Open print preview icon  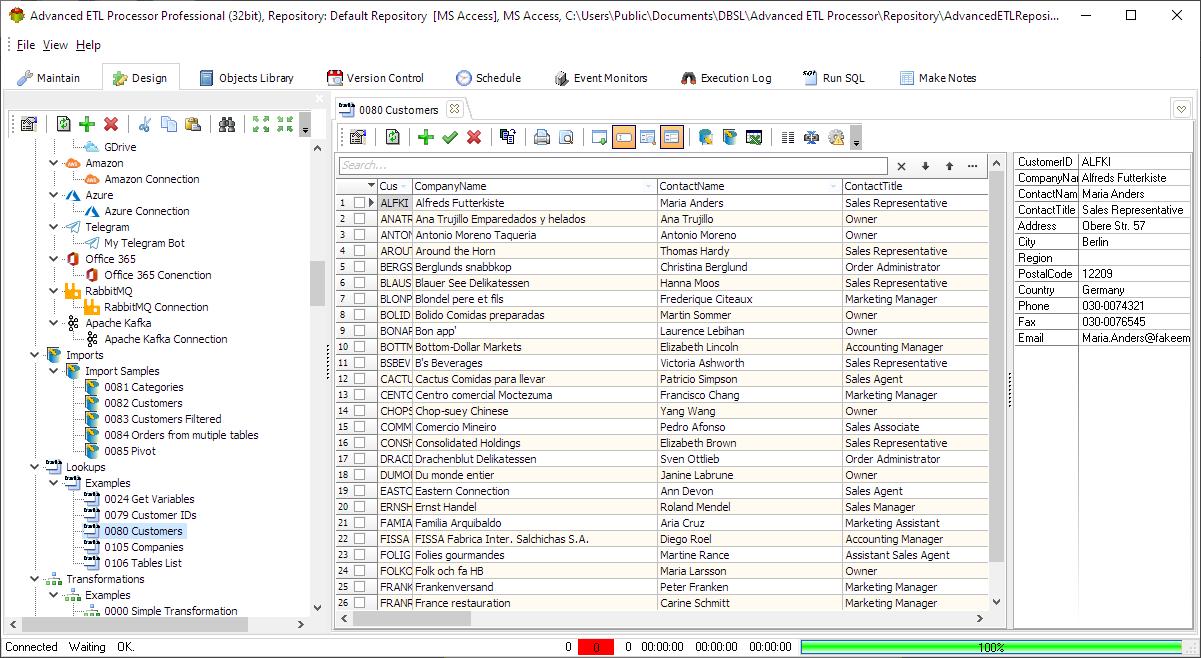pos(566,137)
